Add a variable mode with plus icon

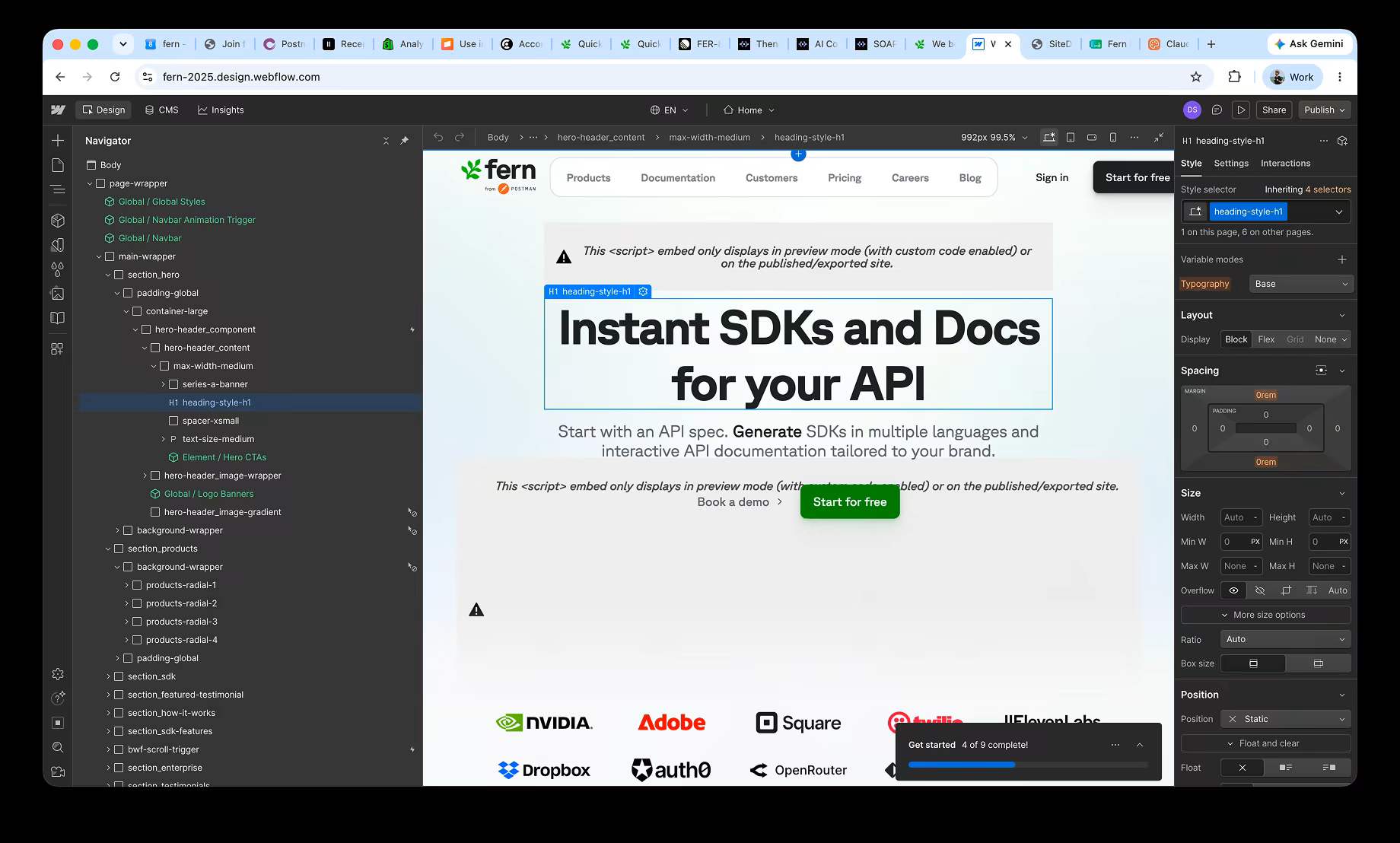point(1342,259)
